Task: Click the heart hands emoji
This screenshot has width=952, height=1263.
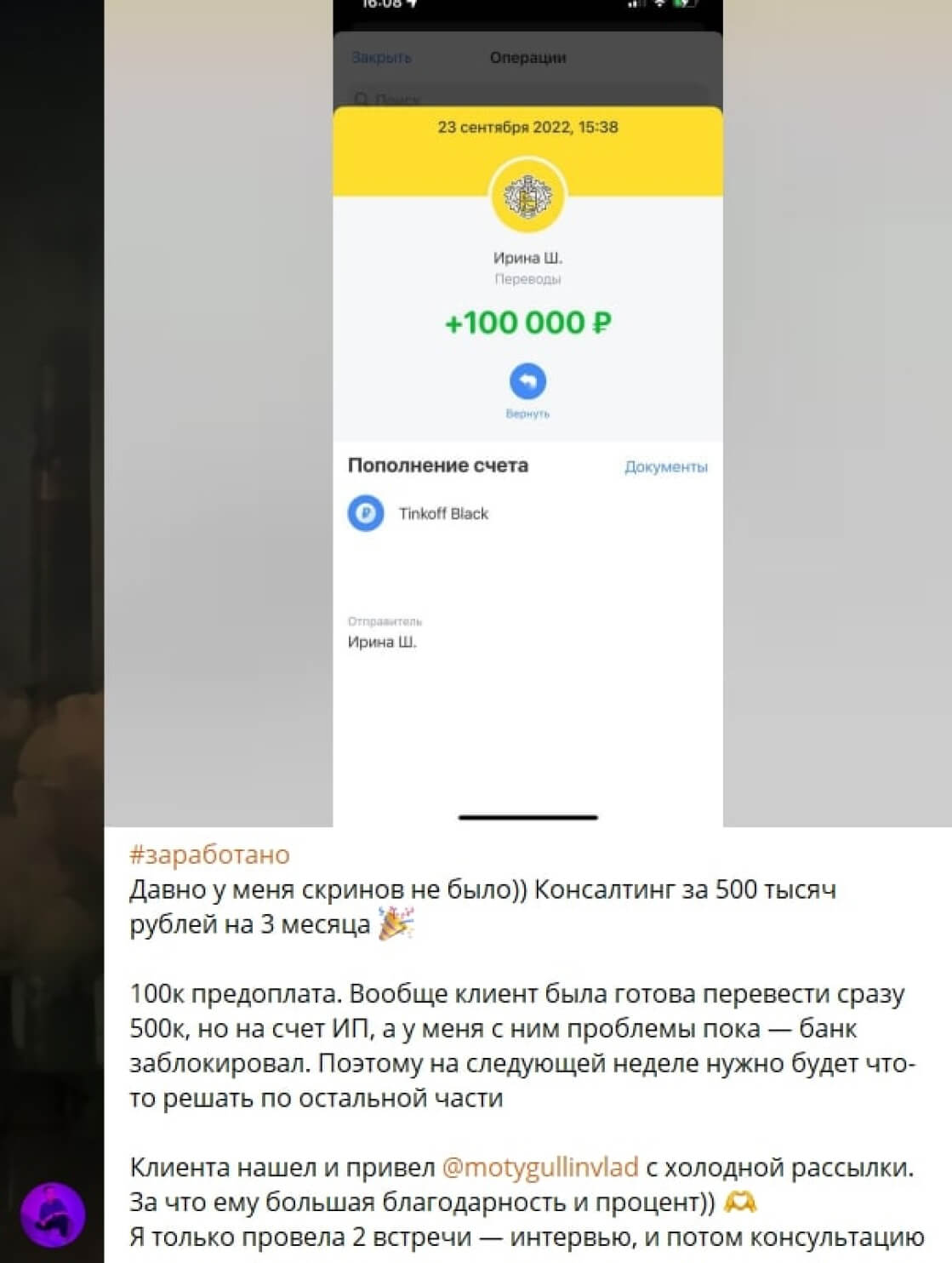Action: coord(739,1202)
